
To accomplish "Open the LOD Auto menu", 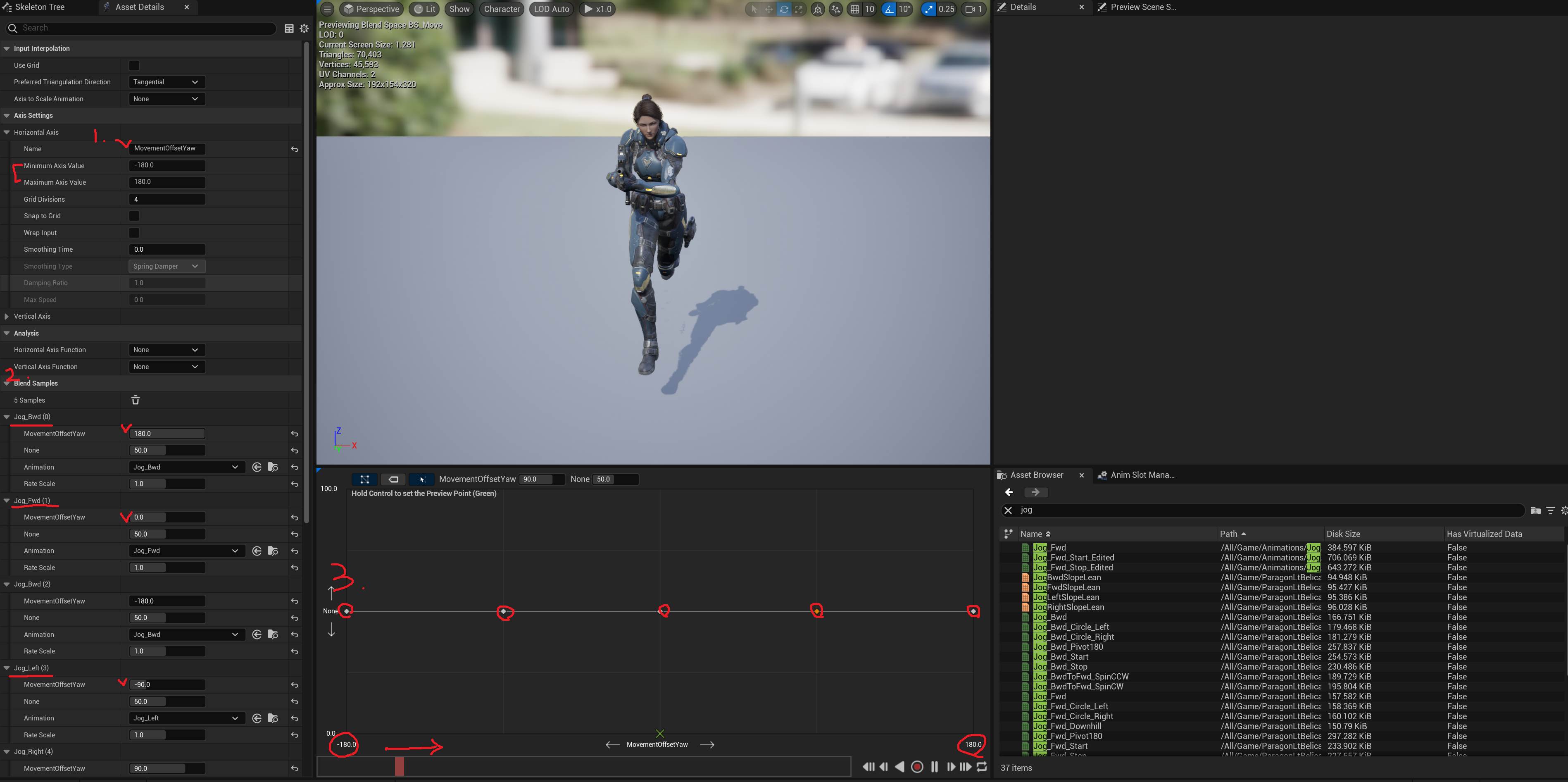I will pos(552,9).
